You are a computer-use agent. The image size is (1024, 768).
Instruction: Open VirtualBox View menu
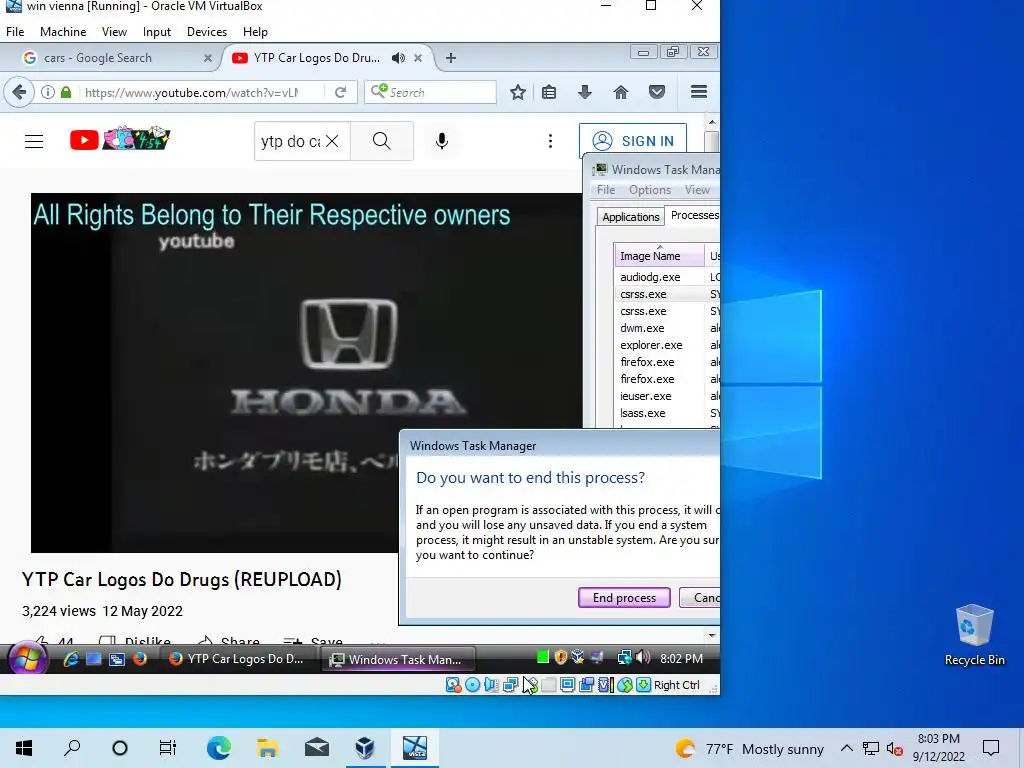114,31
